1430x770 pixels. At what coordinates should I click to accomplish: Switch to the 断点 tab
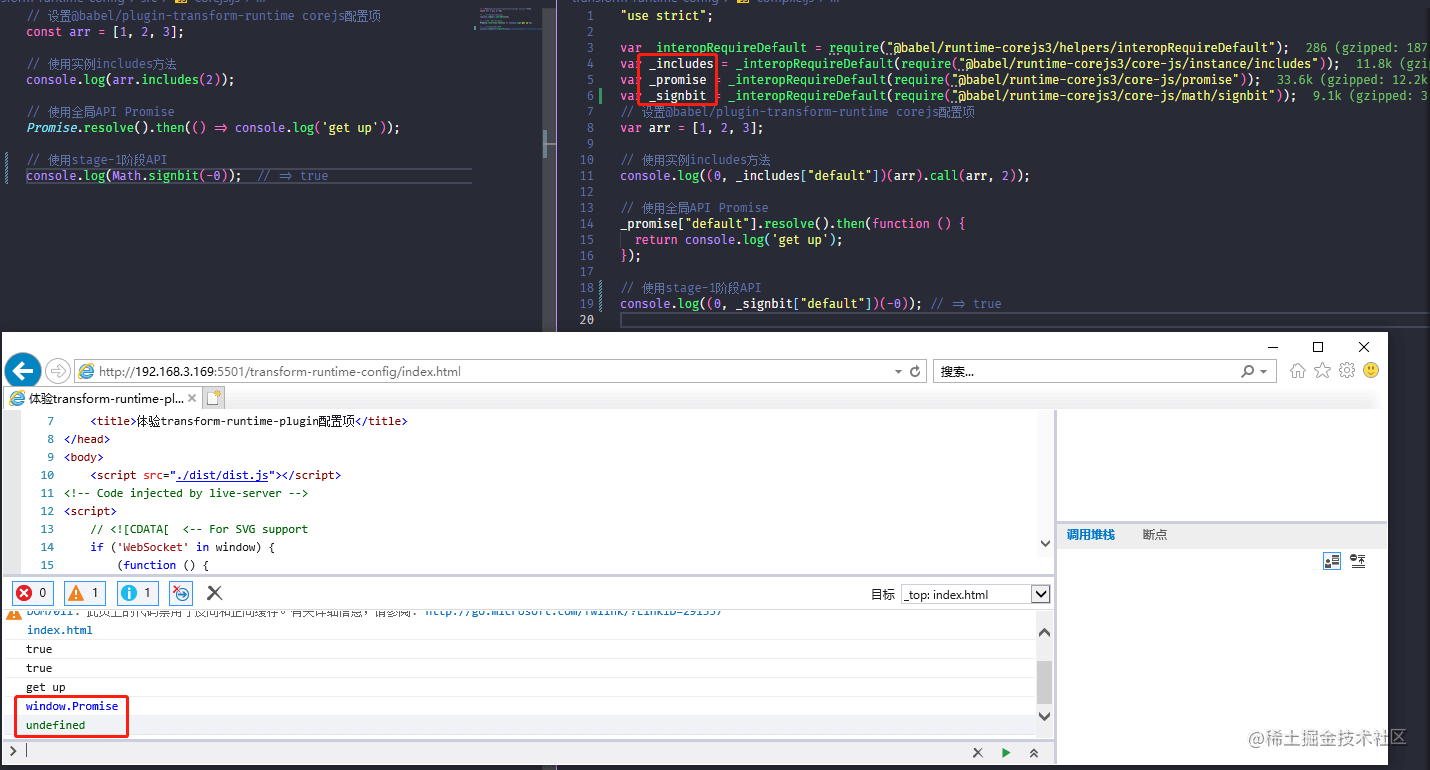coord(1155,535)
